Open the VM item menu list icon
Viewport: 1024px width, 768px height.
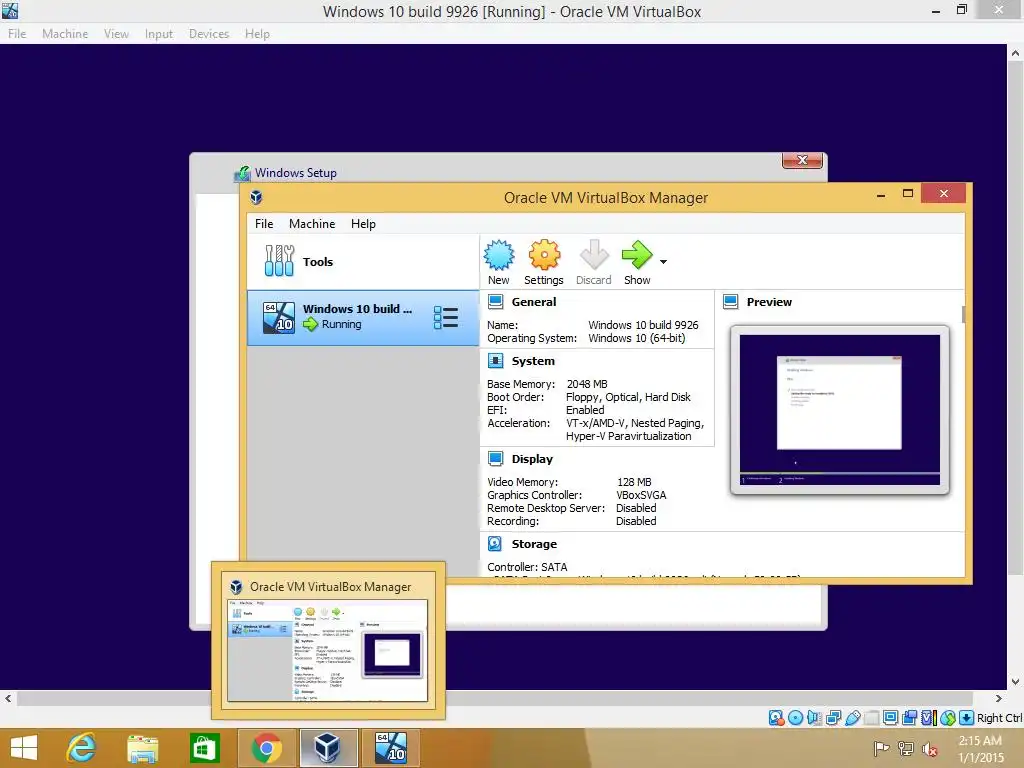[446, 317]
